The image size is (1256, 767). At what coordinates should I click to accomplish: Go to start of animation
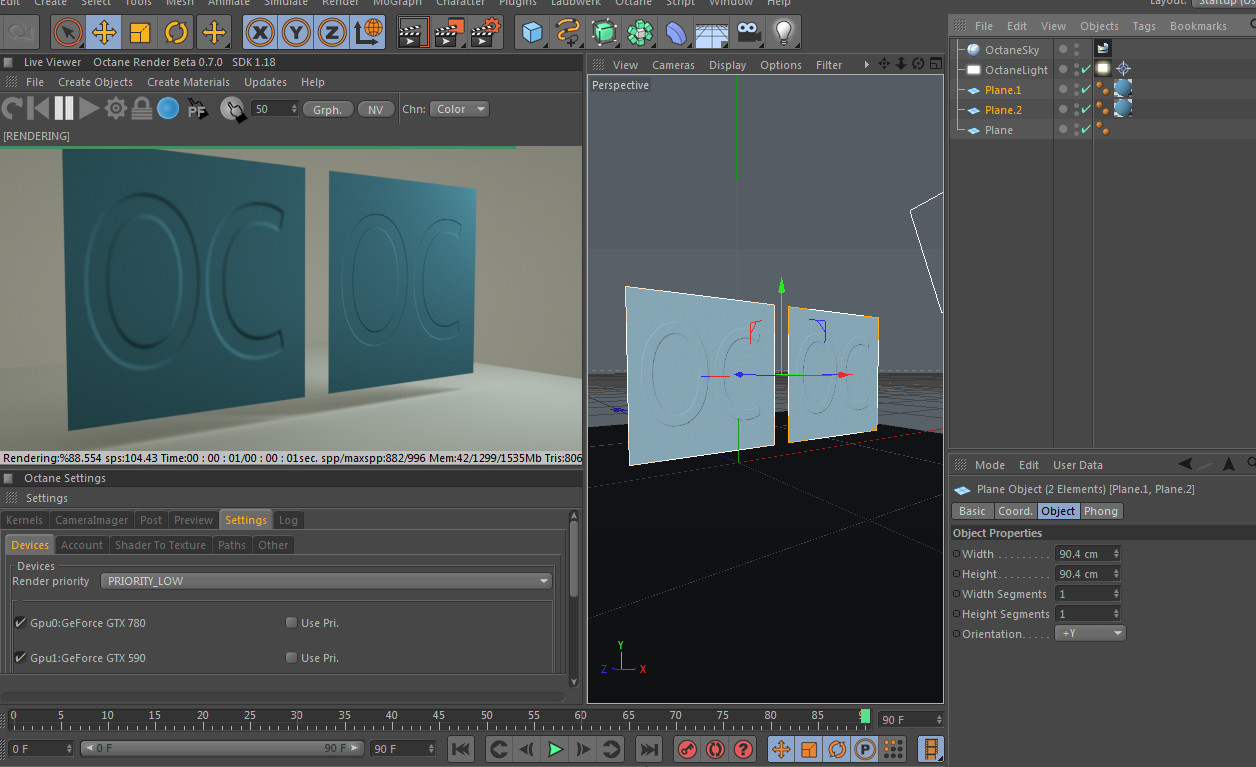(x=461, y=749)
